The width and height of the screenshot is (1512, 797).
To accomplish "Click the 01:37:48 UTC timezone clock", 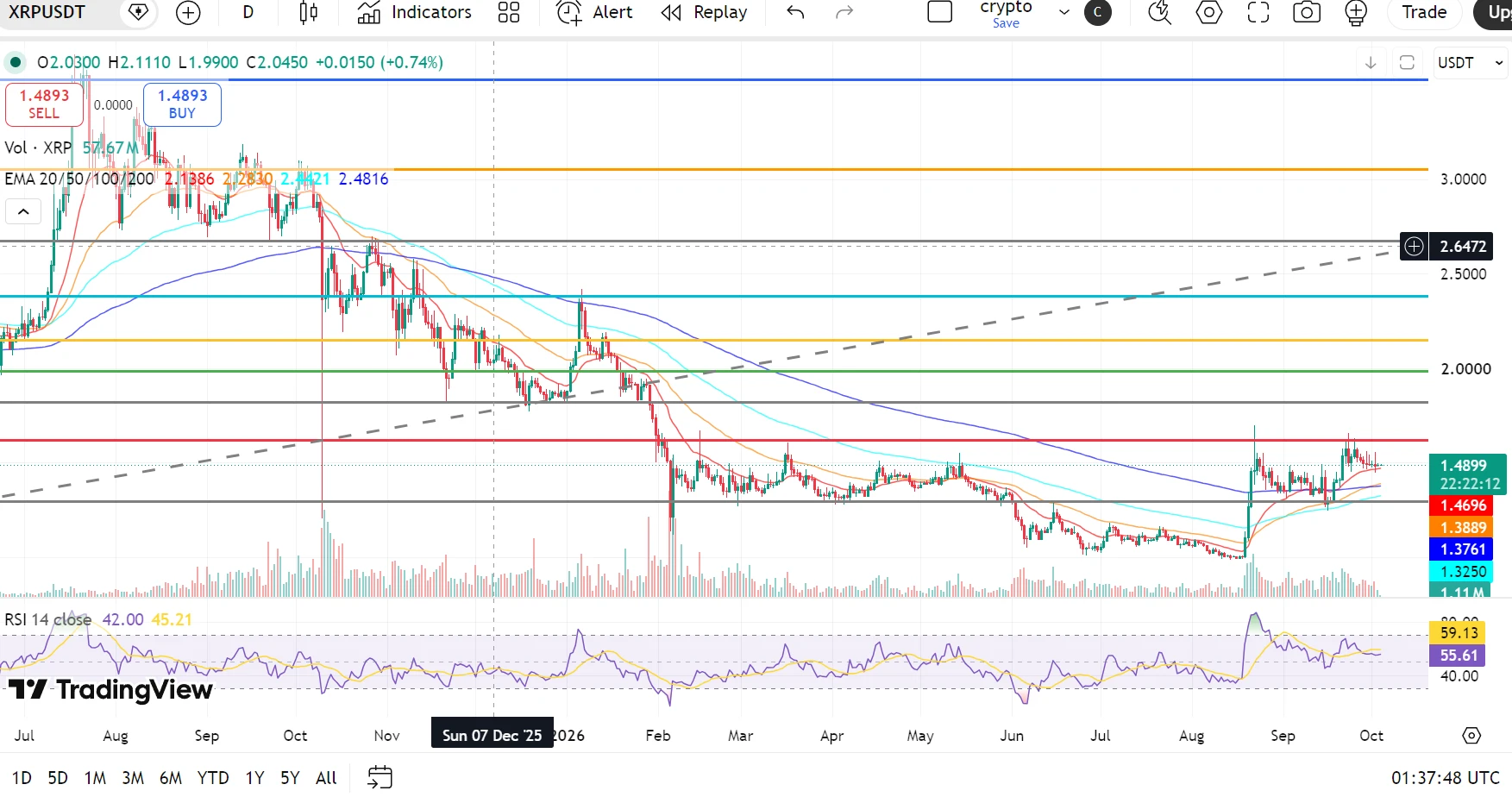I will (1446, 778).
